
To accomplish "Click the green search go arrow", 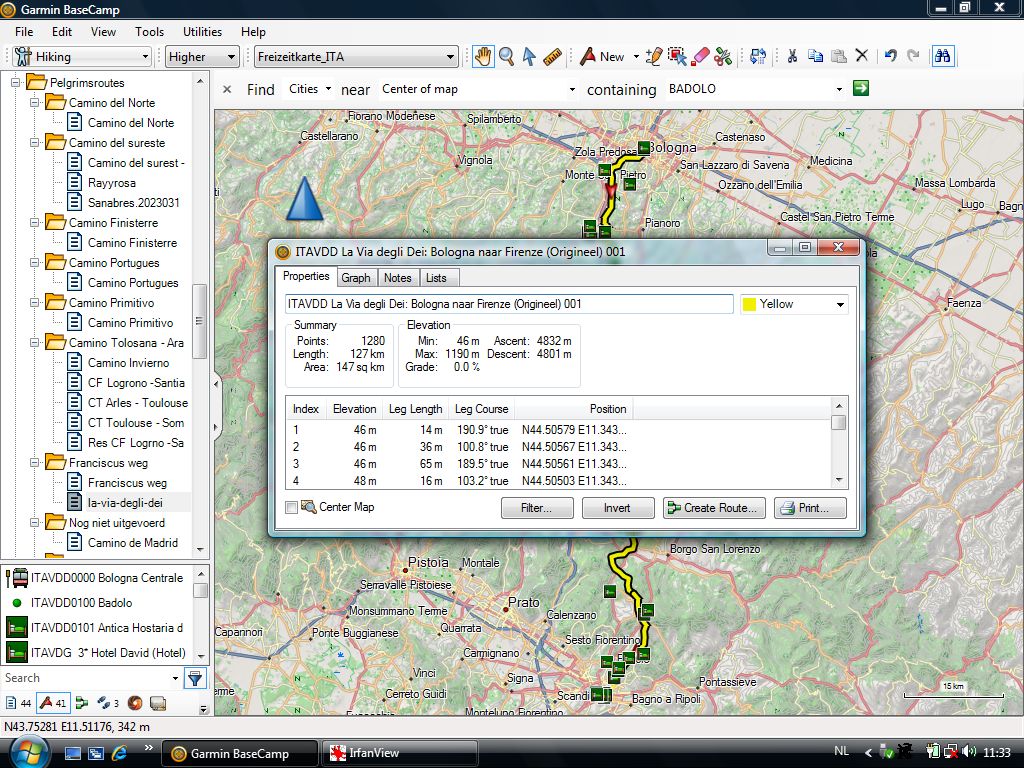I will point(860,89).
